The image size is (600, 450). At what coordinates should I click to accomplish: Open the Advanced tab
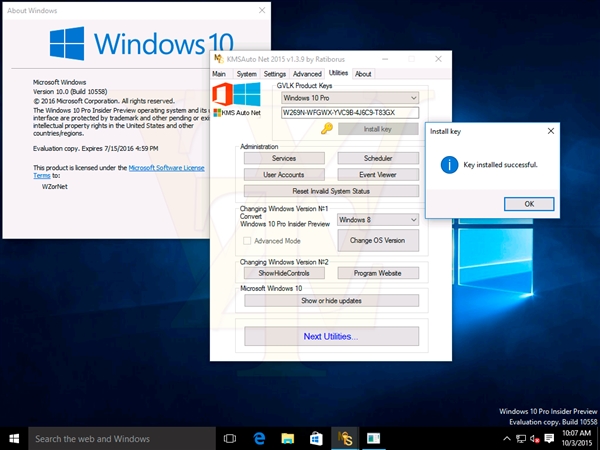307,74
